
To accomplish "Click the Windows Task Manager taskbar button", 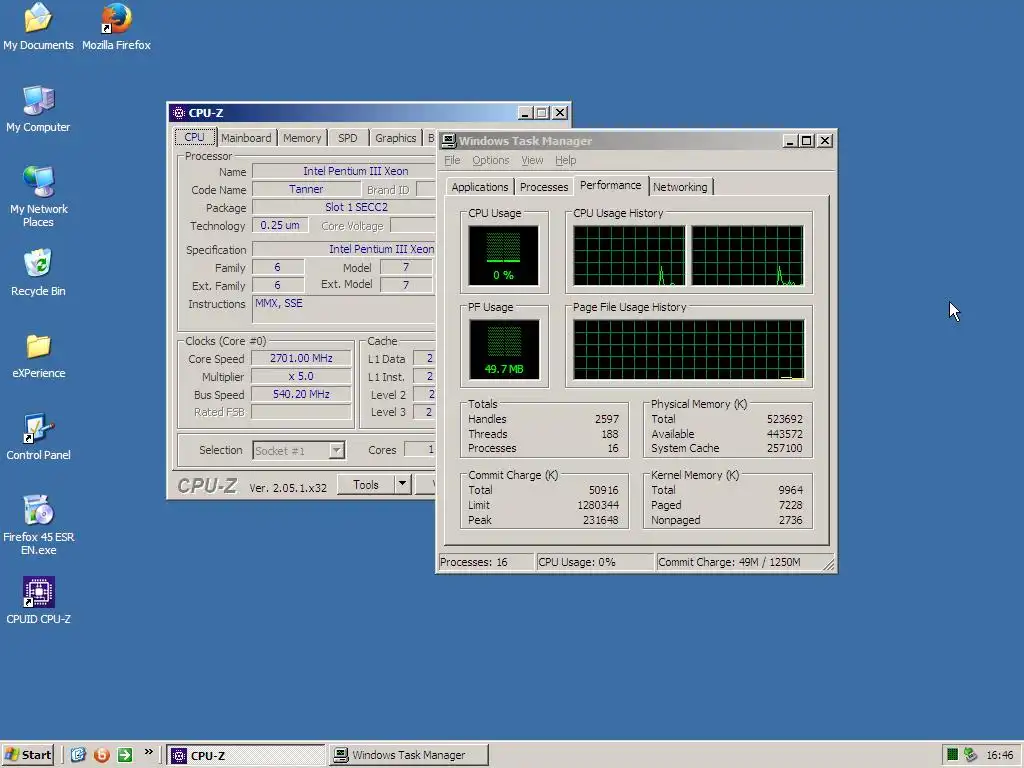I will click(409, 755).
